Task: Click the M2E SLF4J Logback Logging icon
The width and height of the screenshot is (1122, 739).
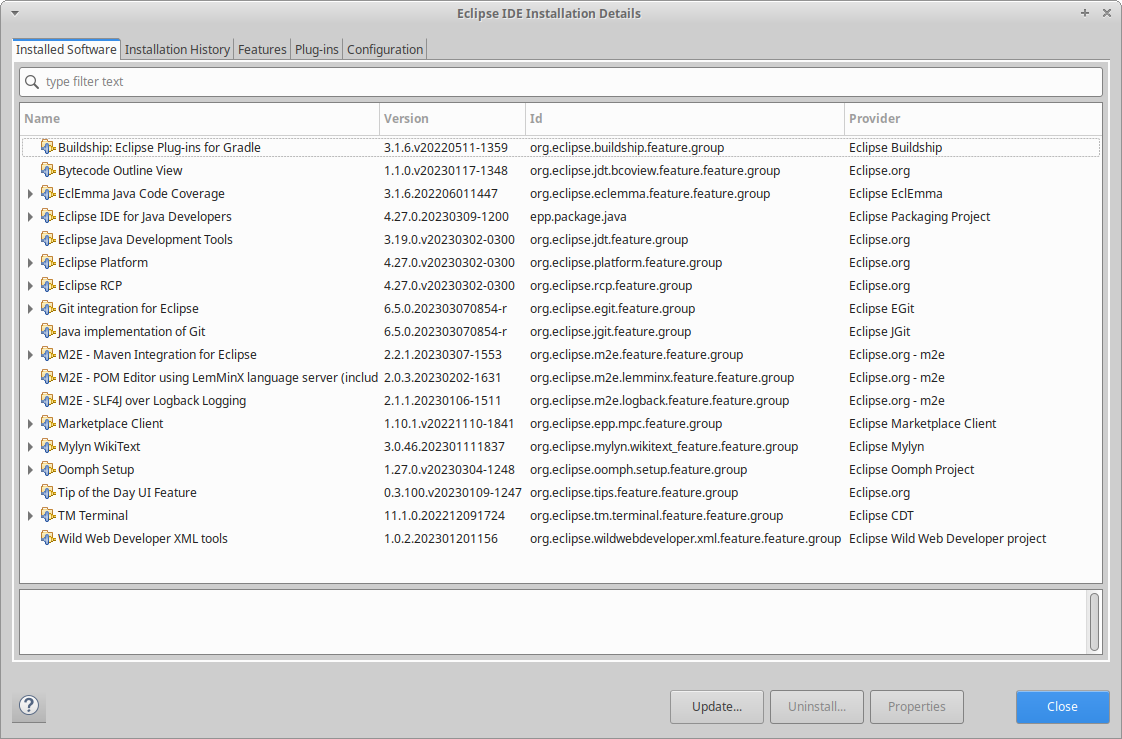Action: (48, 399)
